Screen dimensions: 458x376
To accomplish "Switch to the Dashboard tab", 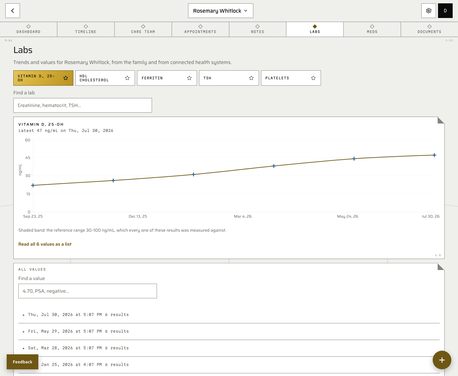I will (28, 29).
